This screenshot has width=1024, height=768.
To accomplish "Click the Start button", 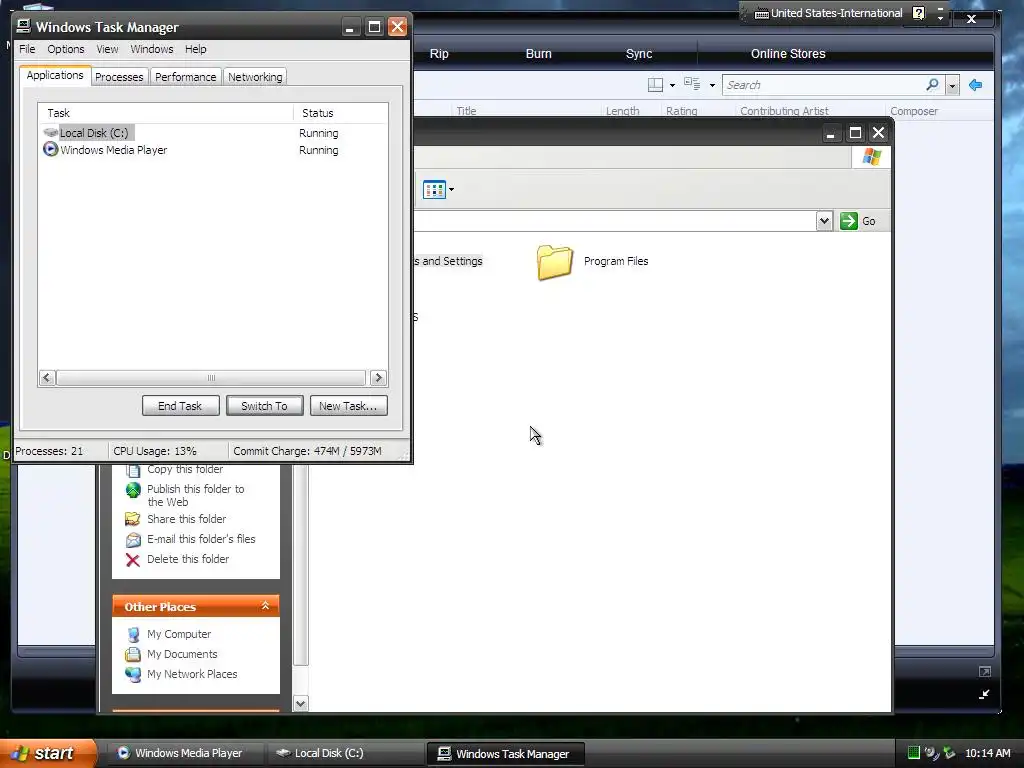I will pos(48,753).
